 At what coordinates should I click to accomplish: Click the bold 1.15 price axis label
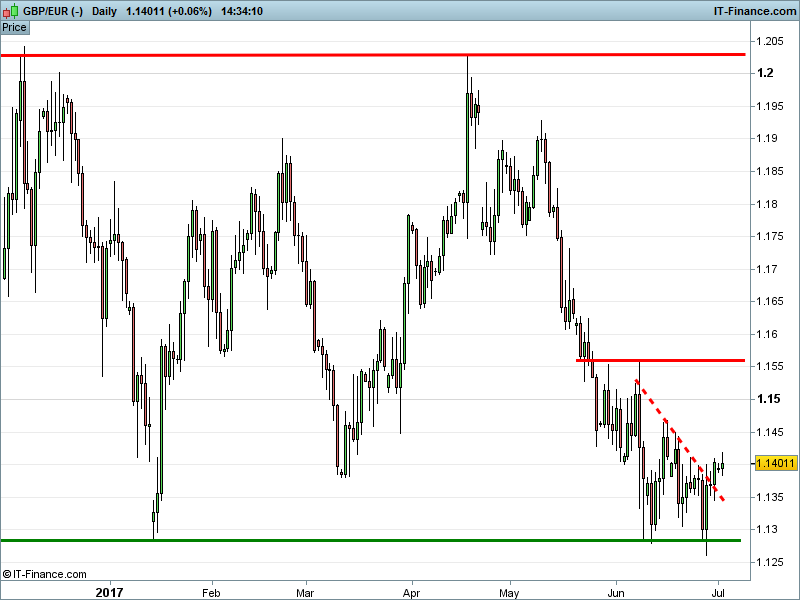click(768, 399)
